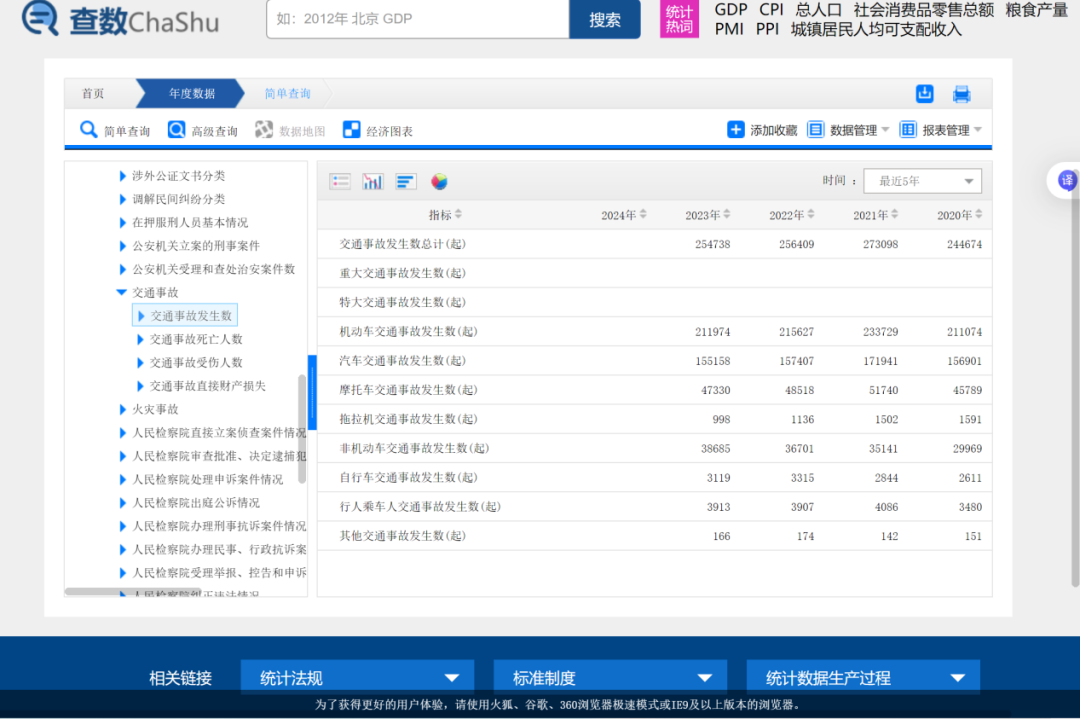Click the 搜索 search button
The height and width of the screenshot is (719, 1080).
[x=604, y=20]
